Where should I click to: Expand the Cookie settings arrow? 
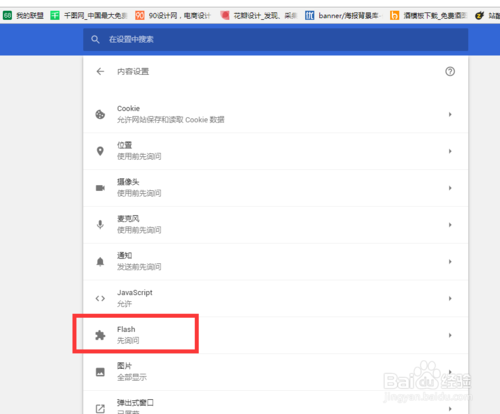[x=450, y=114]
